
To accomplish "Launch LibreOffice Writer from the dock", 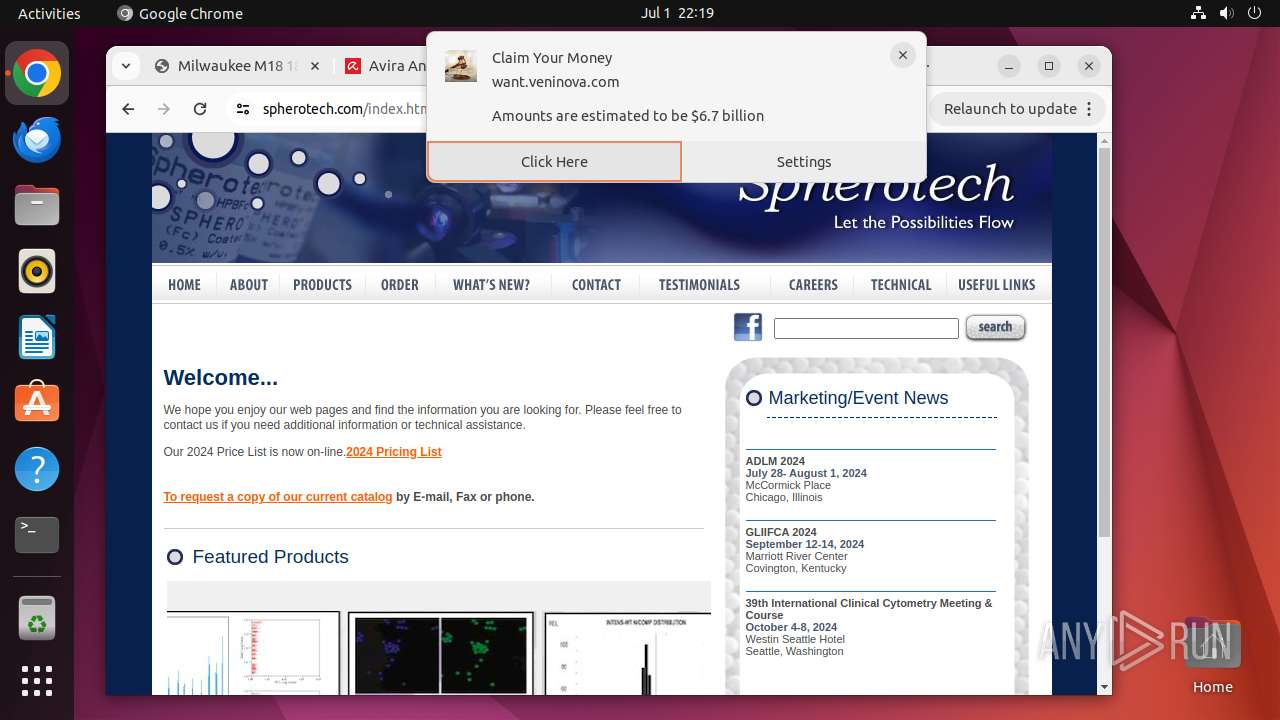I will tap(37, 337).
